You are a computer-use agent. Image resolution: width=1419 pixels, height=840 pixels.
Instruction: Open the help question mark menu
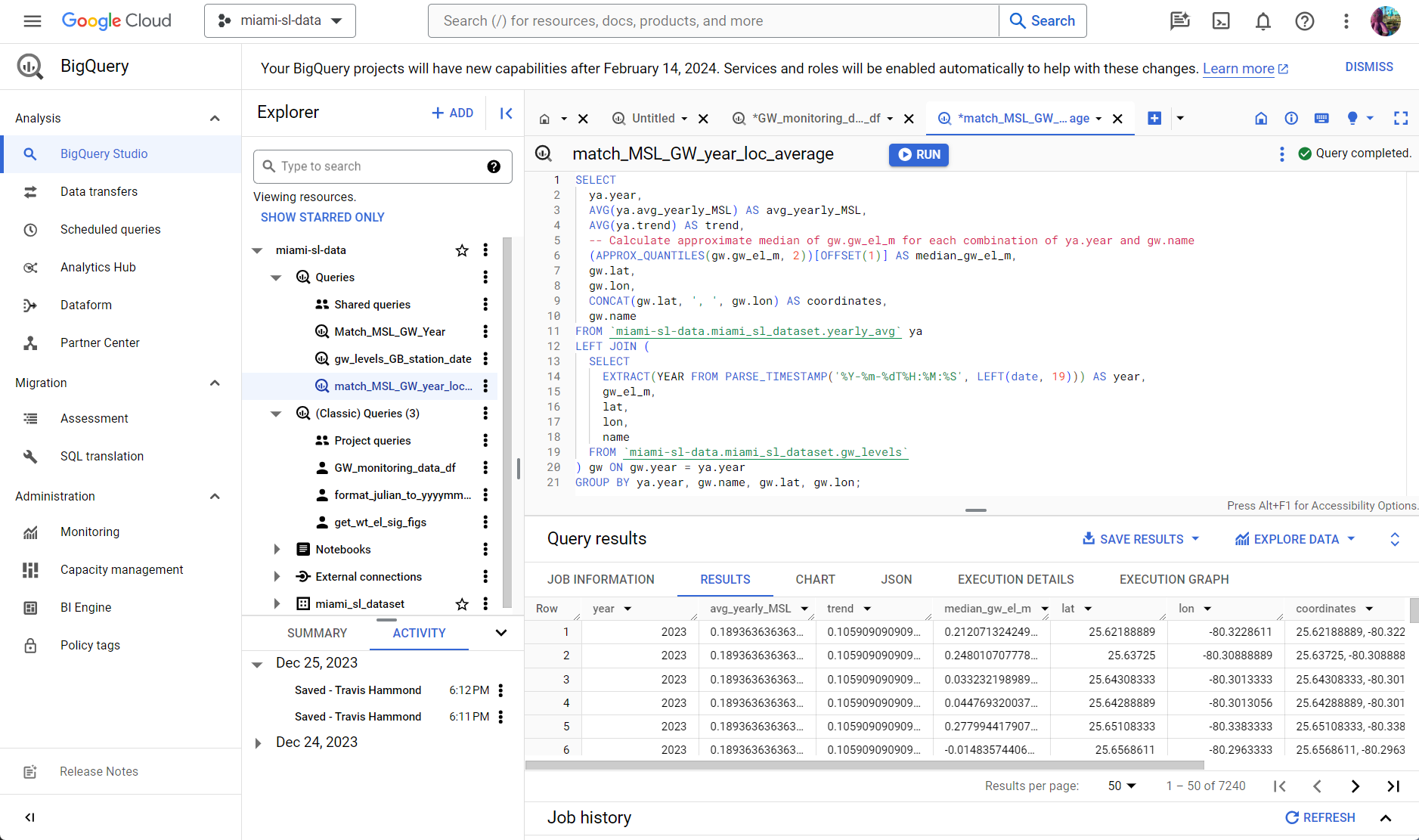click(x=1304, y=21)
